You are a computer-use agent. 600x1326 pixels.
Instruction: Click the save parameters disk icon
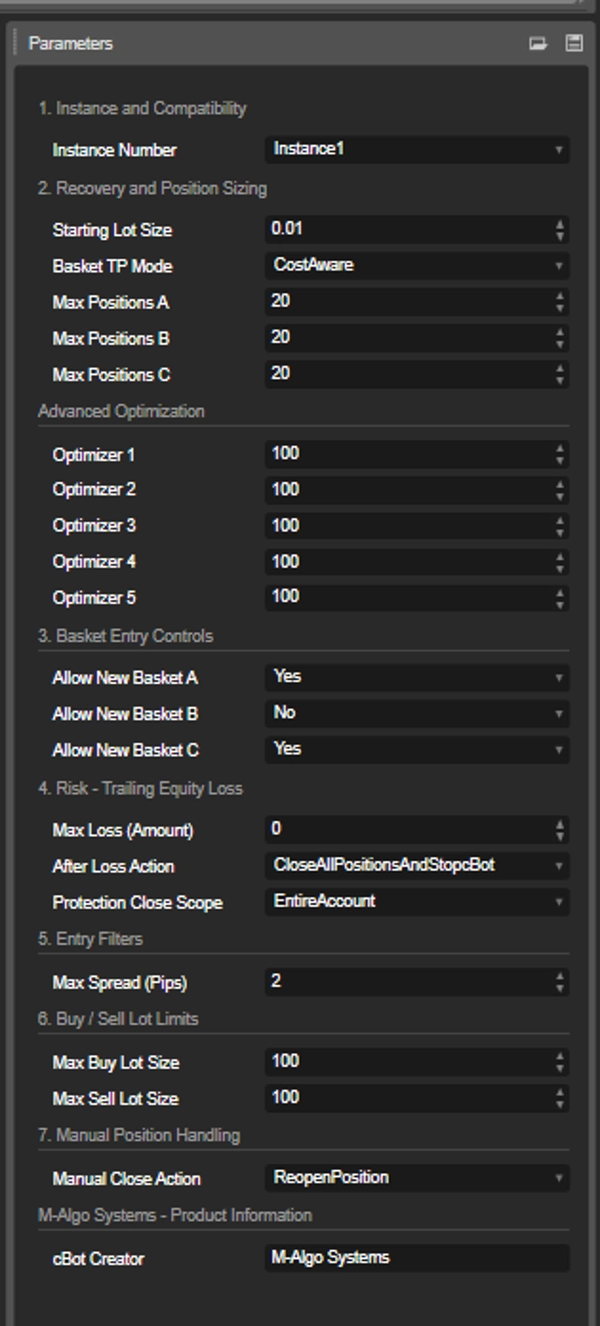pyautogui.click(x=574, y=44)
